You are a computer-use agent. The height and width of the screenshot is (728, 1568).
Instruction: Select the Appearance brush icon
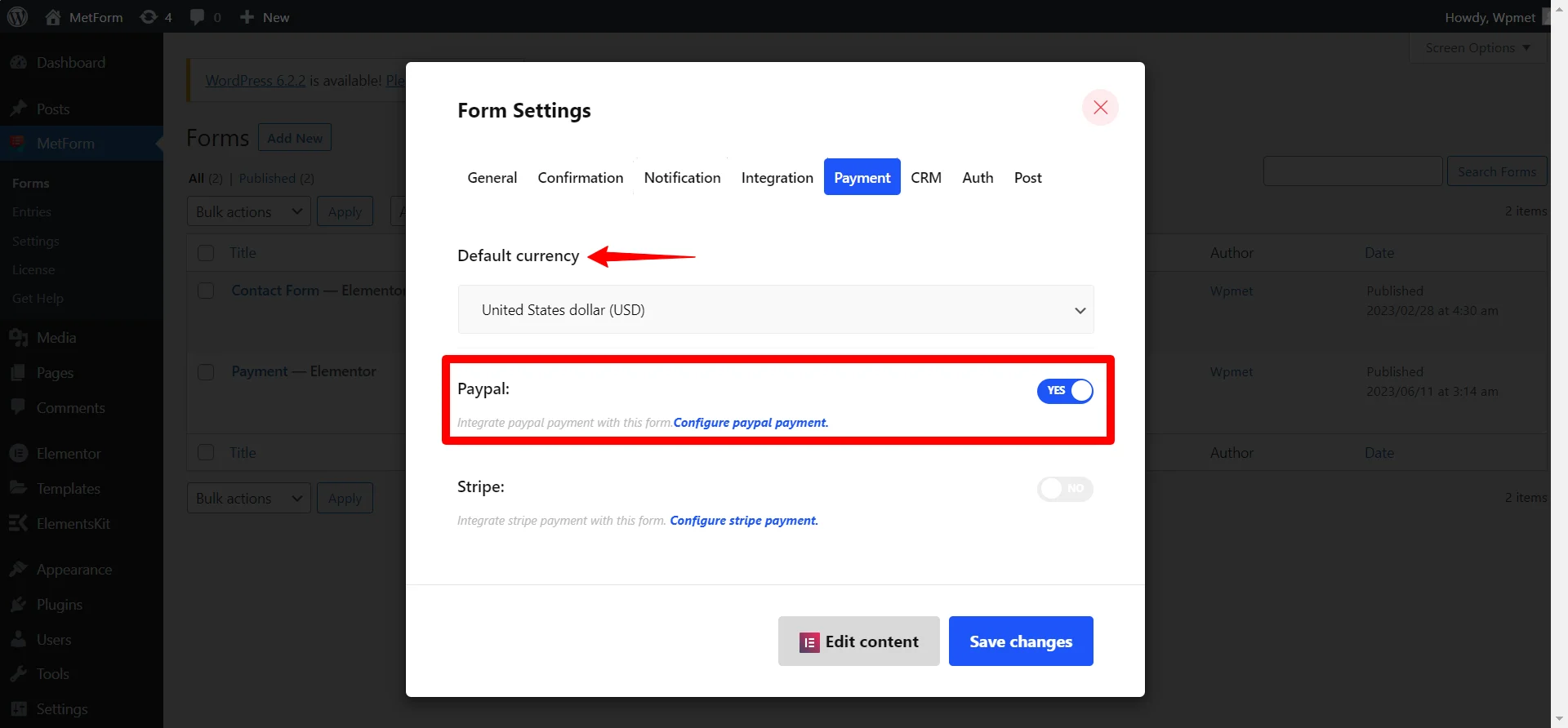18,569
